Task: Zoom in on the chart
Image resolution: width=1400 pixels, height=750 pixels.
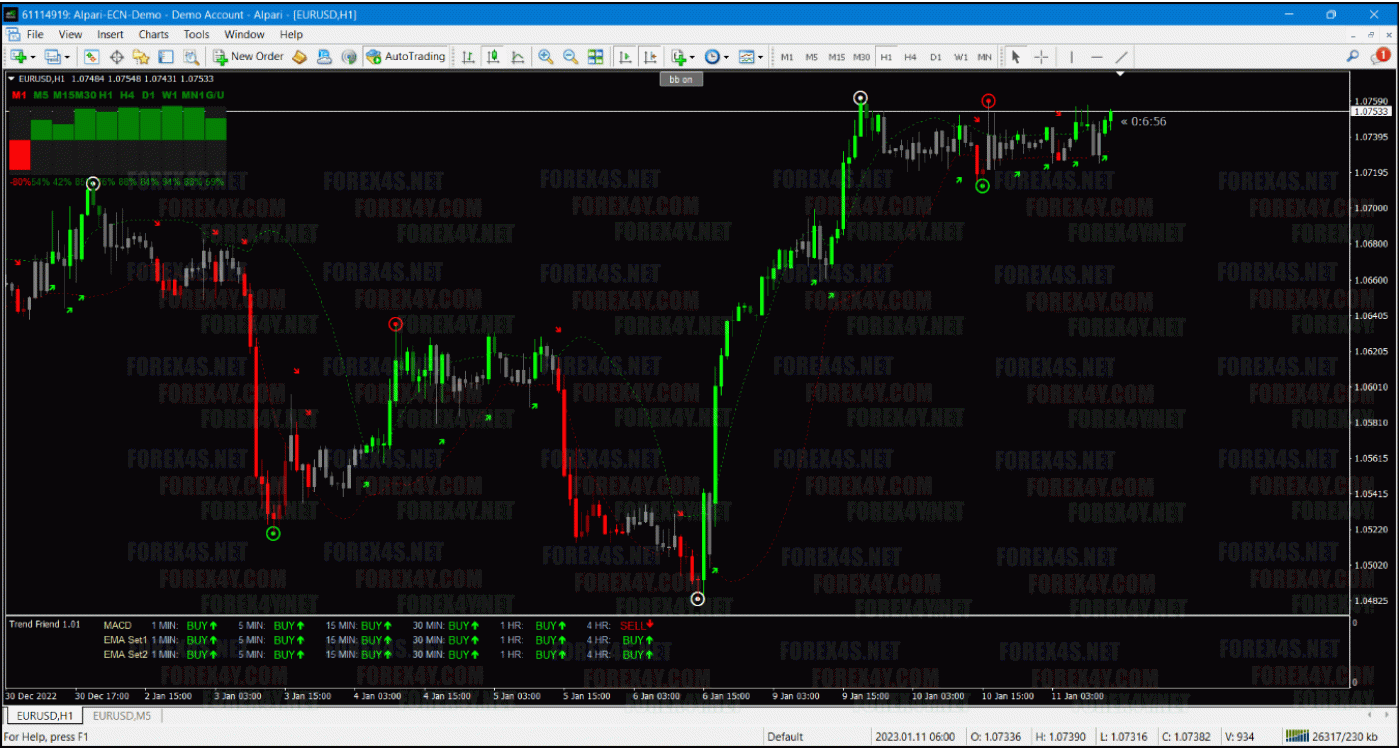Action: (546, 57)
